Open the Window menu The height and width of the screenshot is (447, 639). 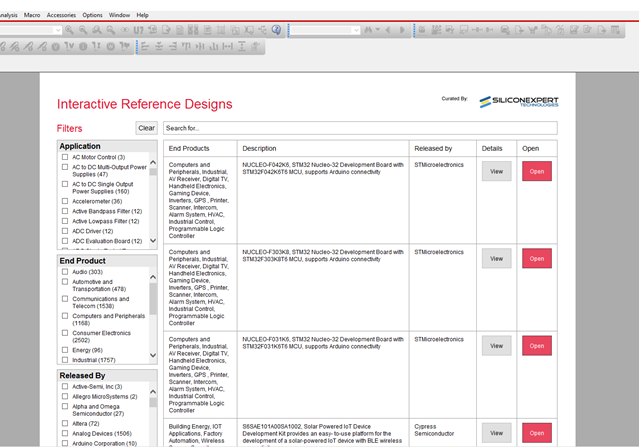tap(119, 15)
